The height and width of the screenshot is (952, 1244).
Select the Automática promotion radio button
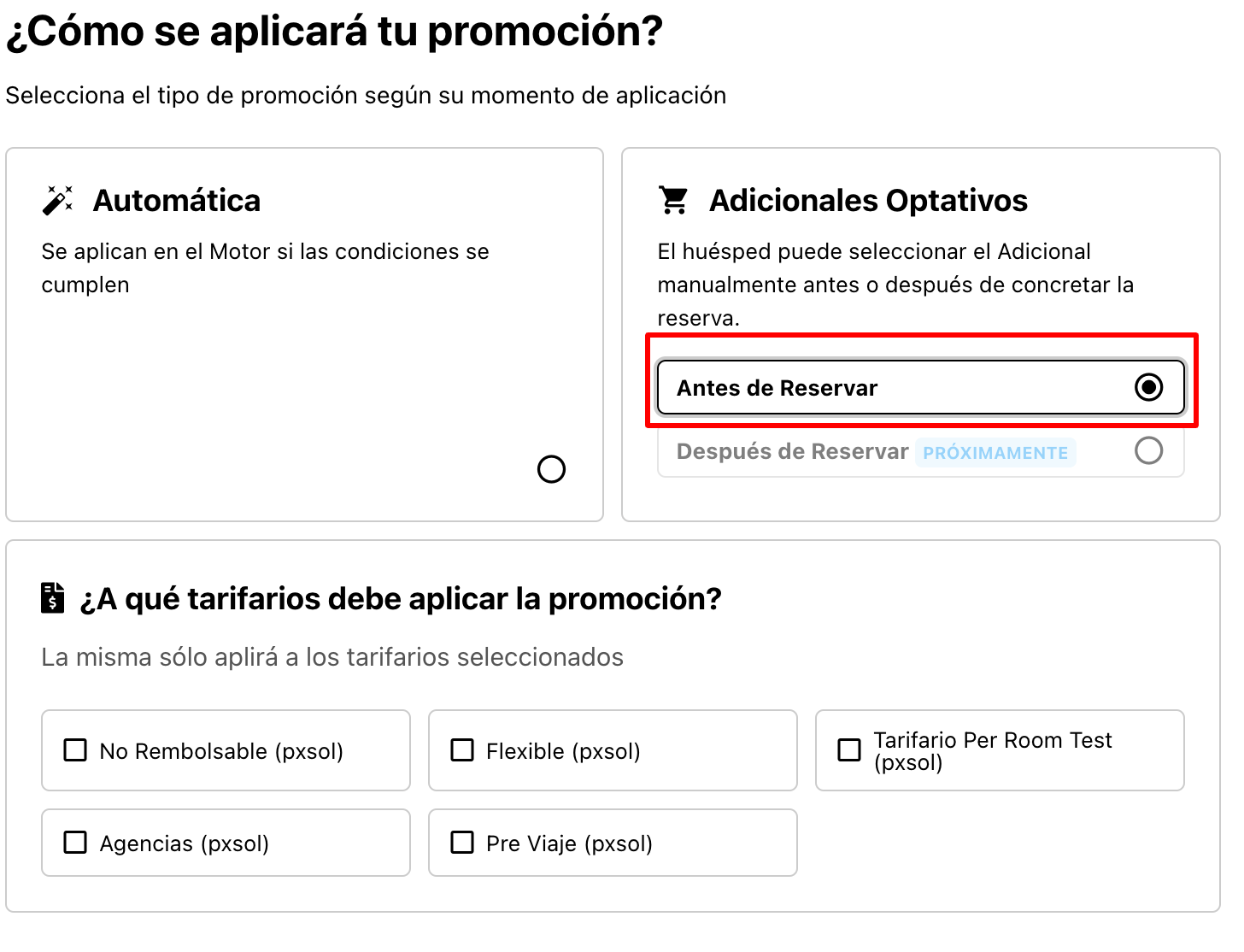pyautogui.click(x=551, y=469)
